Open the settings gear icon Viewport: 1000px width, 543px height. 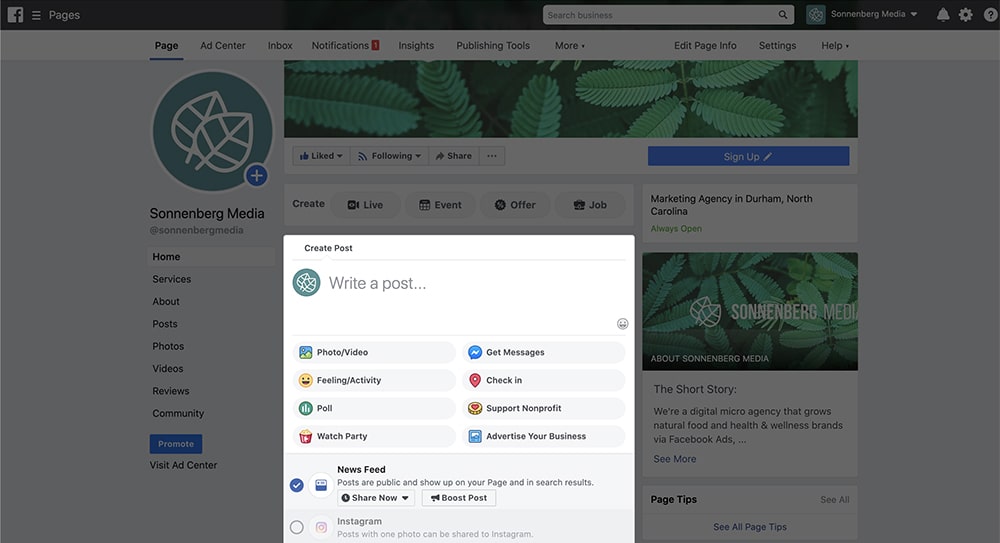[965, 15]
